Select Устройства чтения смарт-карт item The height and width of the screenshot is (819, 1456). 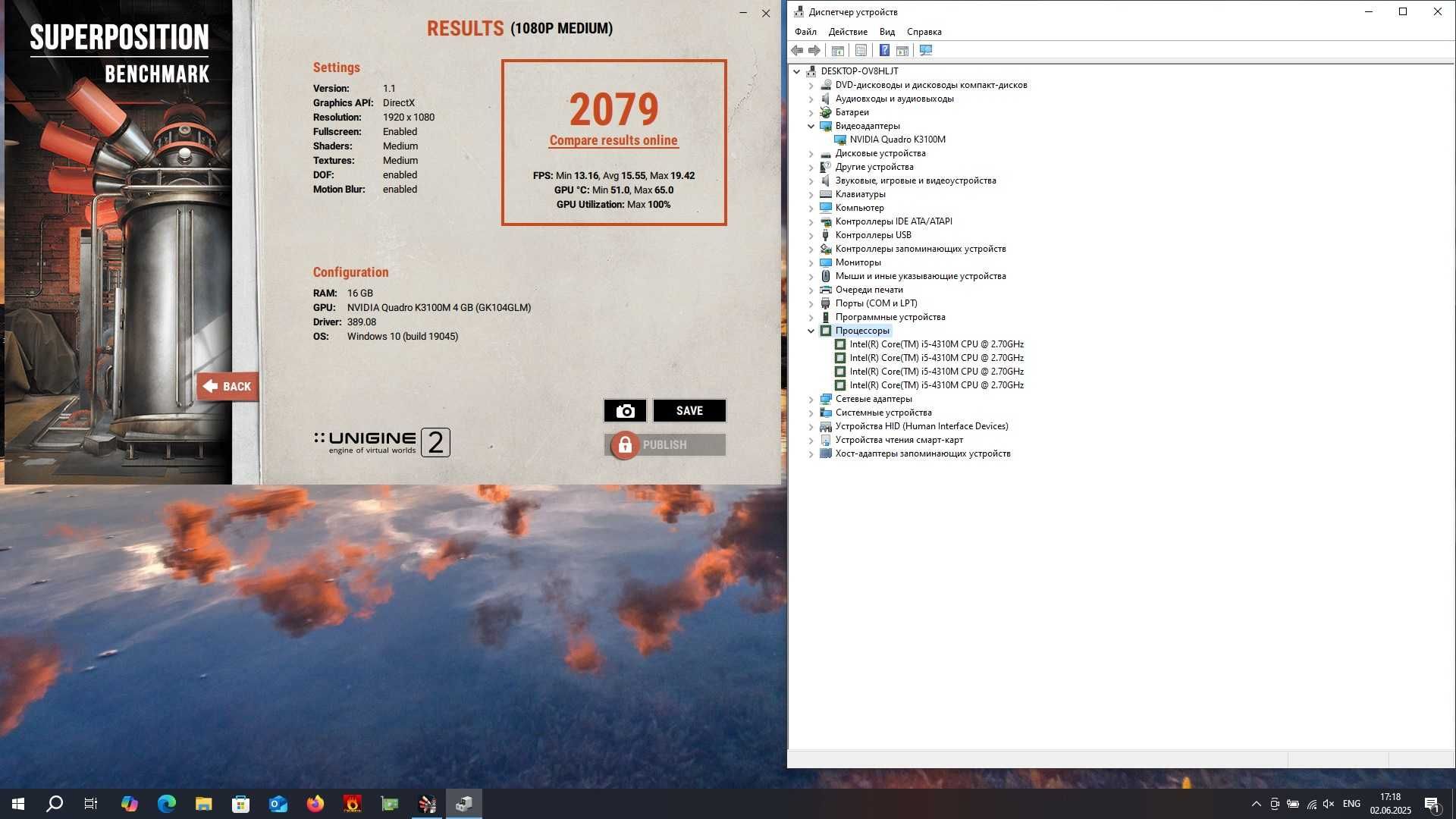click(899, 440)
